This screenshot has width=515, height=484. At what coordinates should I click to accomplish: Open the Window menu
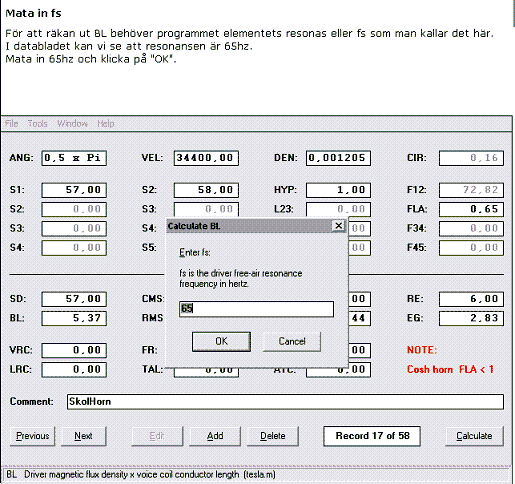(x=72, y=124)
